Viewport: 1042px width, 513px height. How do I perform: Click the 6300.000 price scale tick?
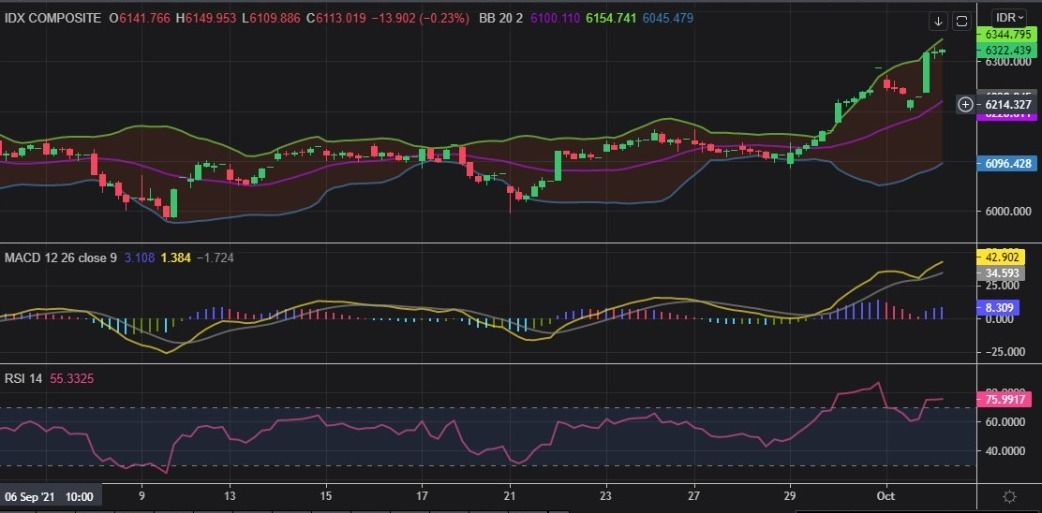point(1006,61)
